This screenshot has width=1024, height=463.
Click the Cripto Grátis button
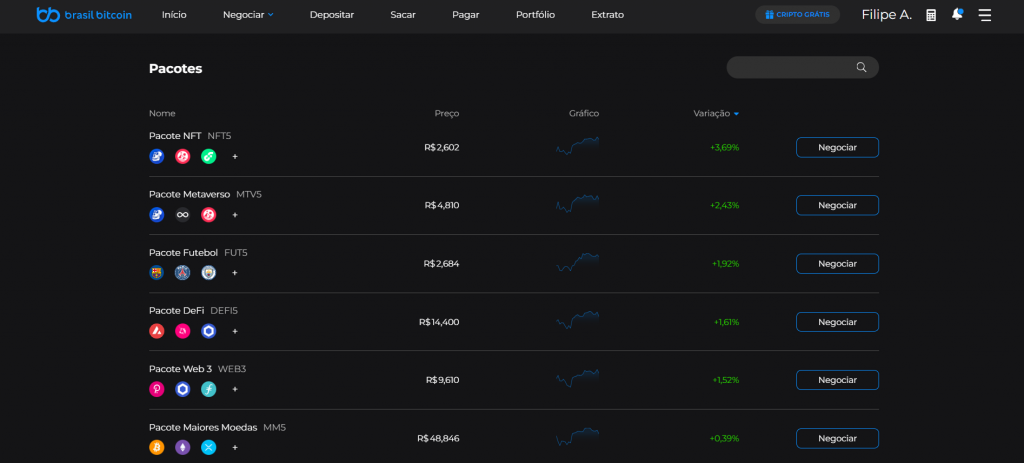pos(797,15)
